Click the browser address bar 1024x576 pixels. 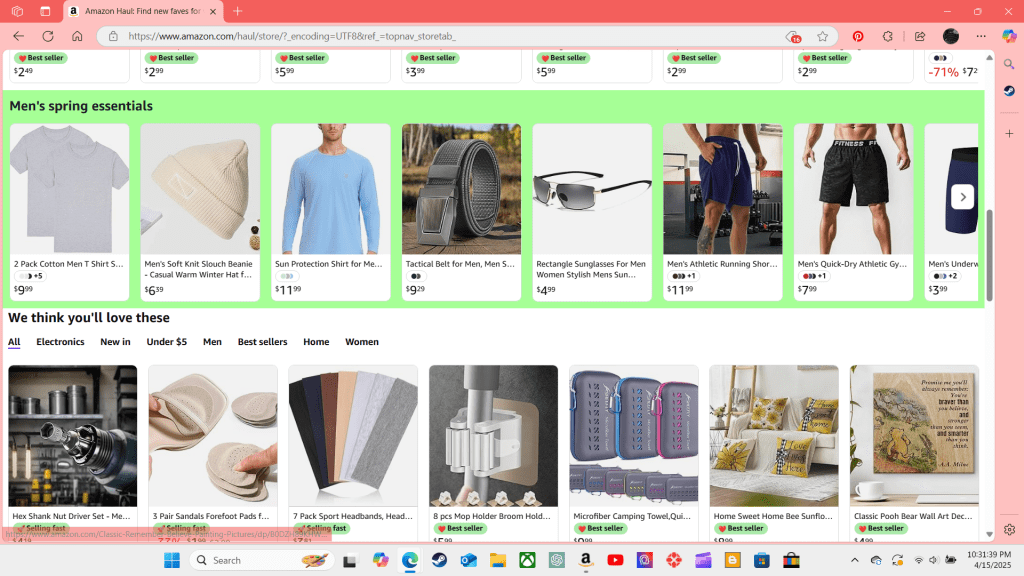(450, 36)
